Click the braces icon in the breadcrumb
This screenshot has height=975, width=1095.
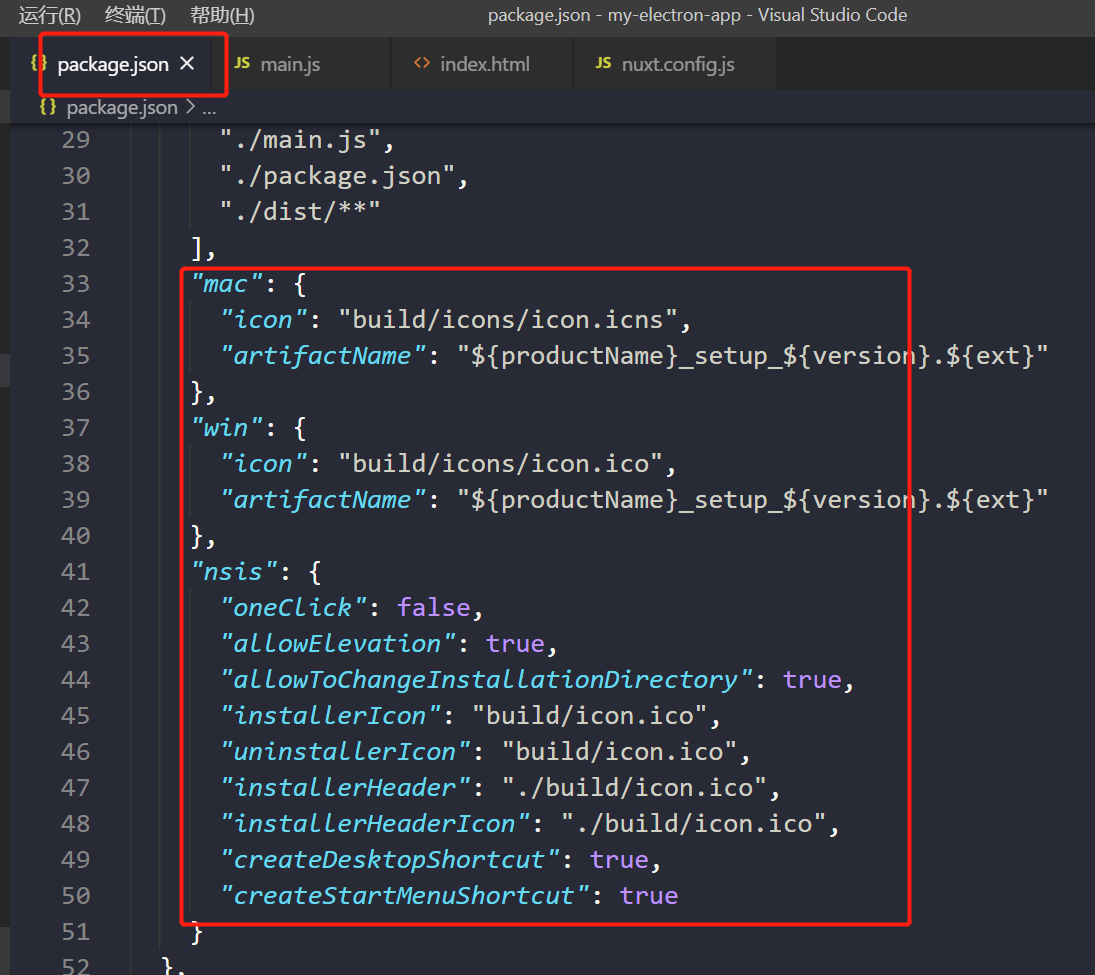[x=48, y=107]
